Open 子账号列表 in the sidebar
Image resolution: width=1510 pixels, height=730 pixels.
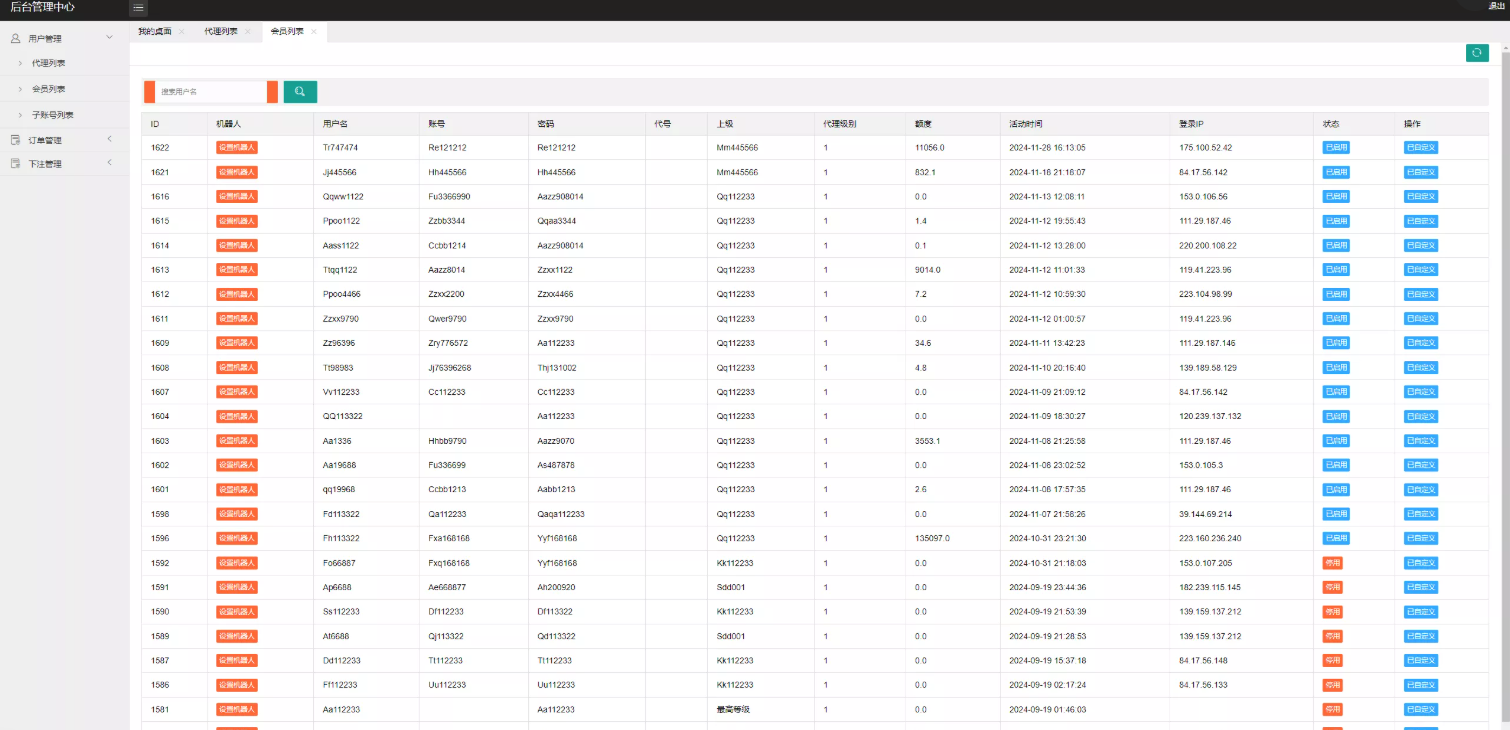pos(52,115)
